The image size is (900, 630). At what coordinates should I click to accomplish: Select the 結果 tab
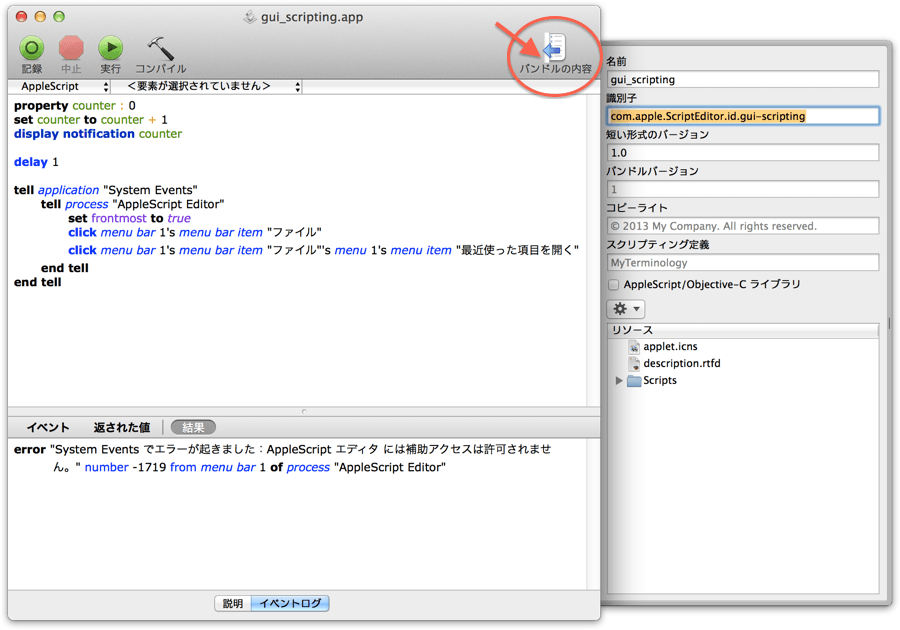(193, 427)
